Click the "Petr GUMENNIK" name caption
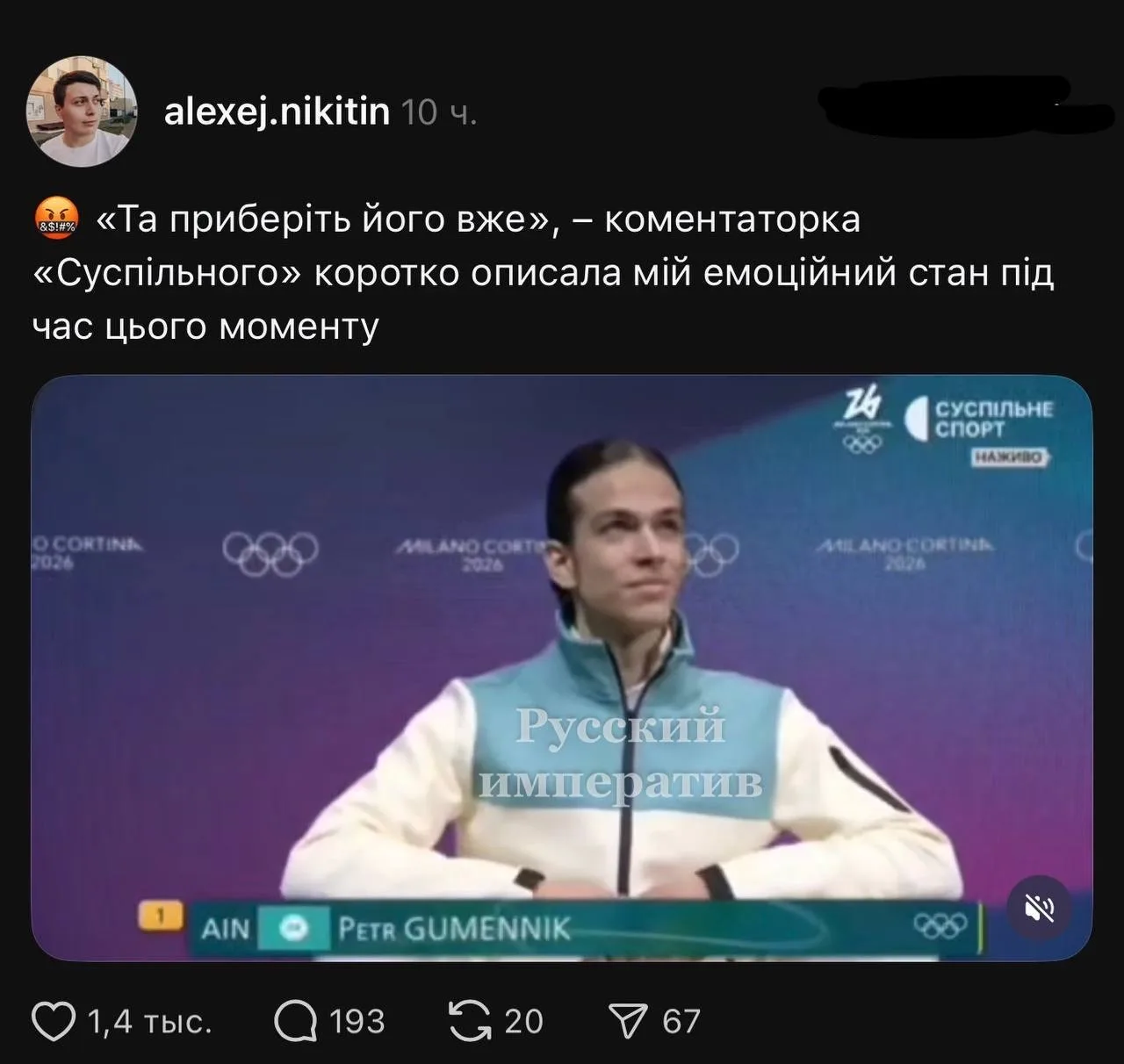This screenshot has width=1124, height=1064. tap(454, 929)
